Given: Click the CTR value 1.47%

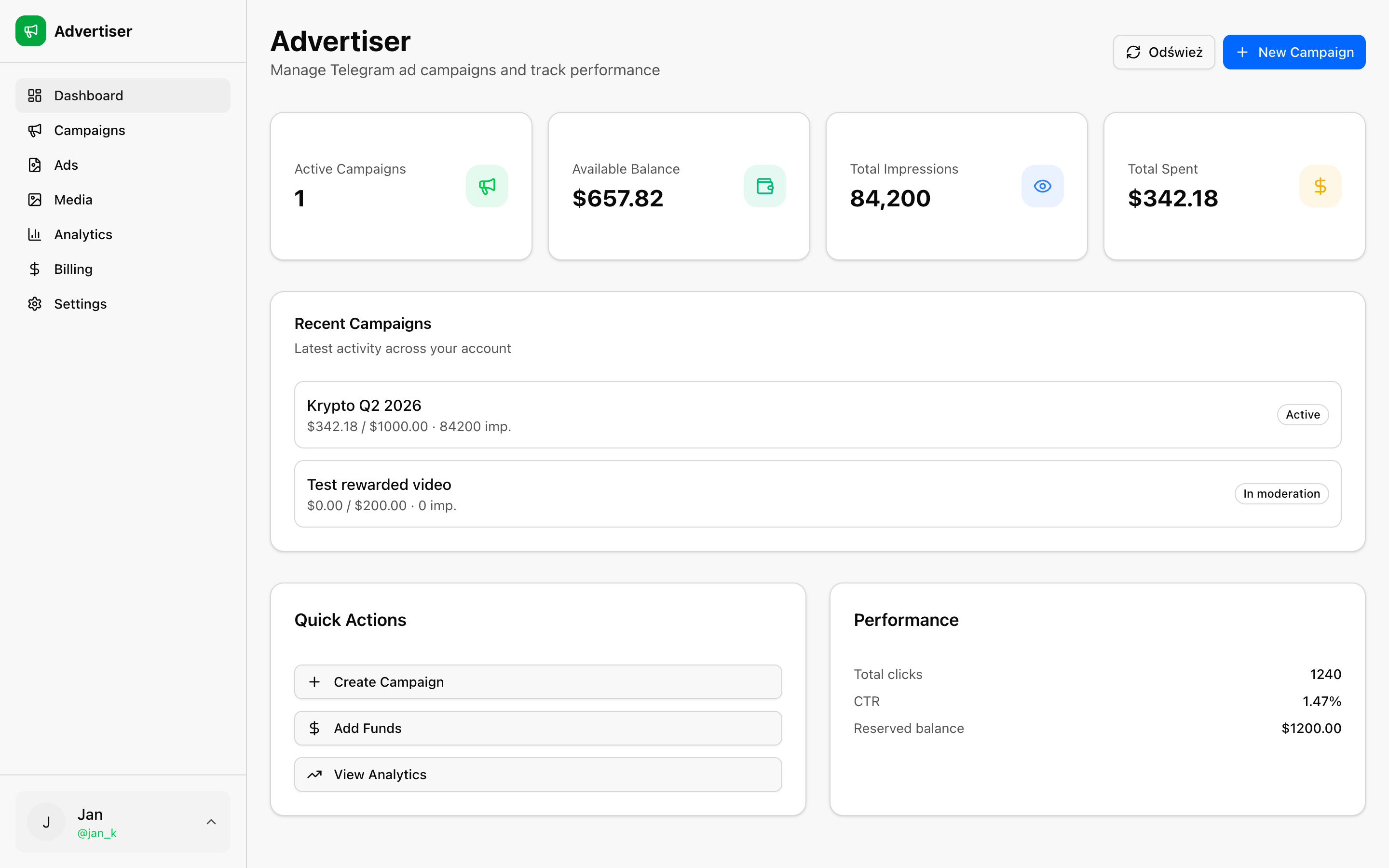Looking at the screenshot, I should pyautogui.click(x=1322, y=702).
